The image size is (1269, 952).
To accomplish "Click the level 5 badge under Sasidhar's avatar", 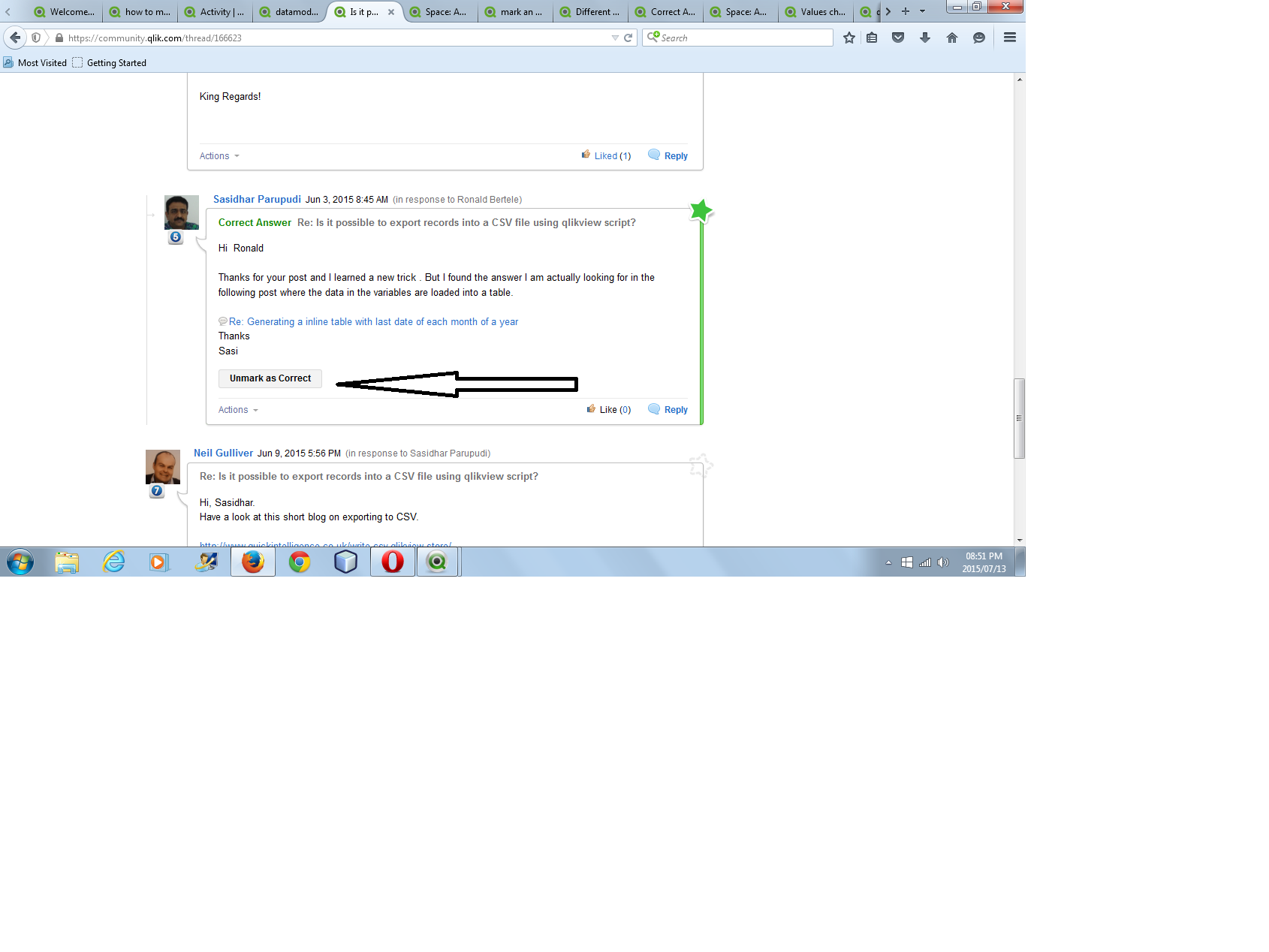I will pyautogui.click(x=176, y=237).
